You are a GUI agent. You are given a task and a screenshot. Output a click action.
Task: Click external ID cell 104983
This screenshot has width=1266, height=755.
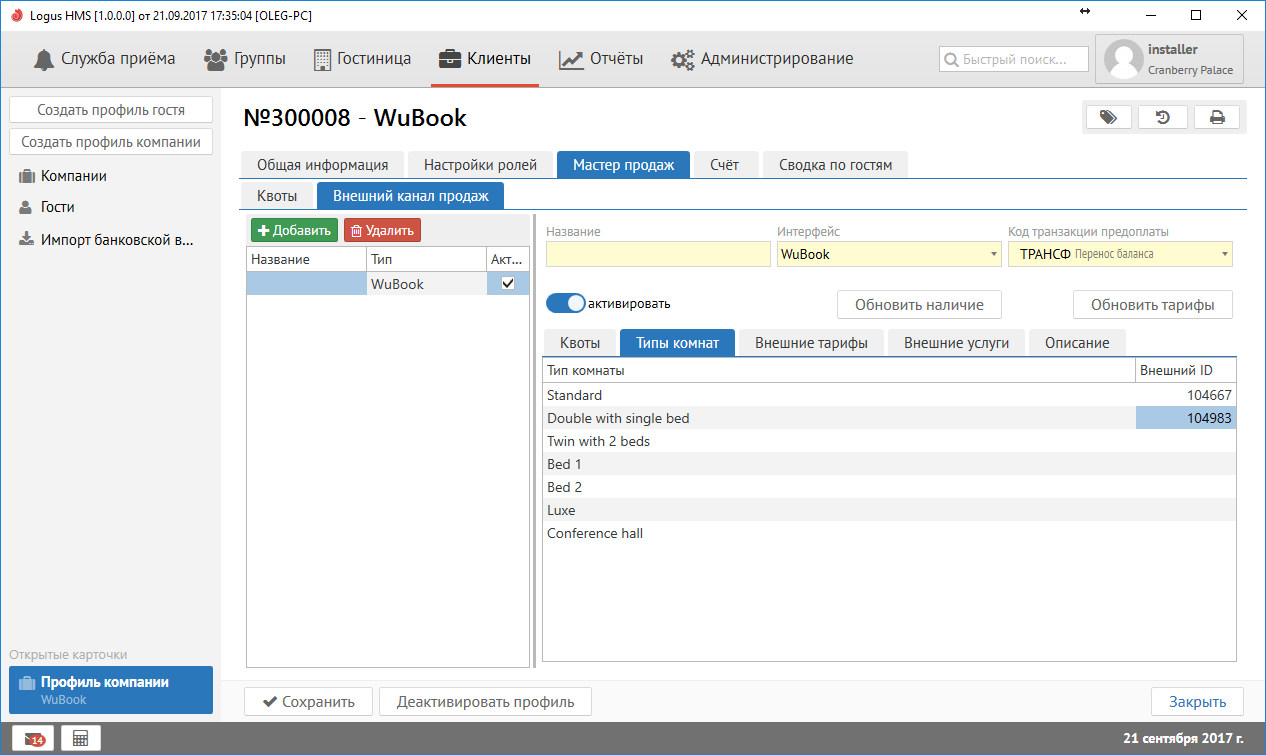pyautogui.click(x=1186, y=418)
